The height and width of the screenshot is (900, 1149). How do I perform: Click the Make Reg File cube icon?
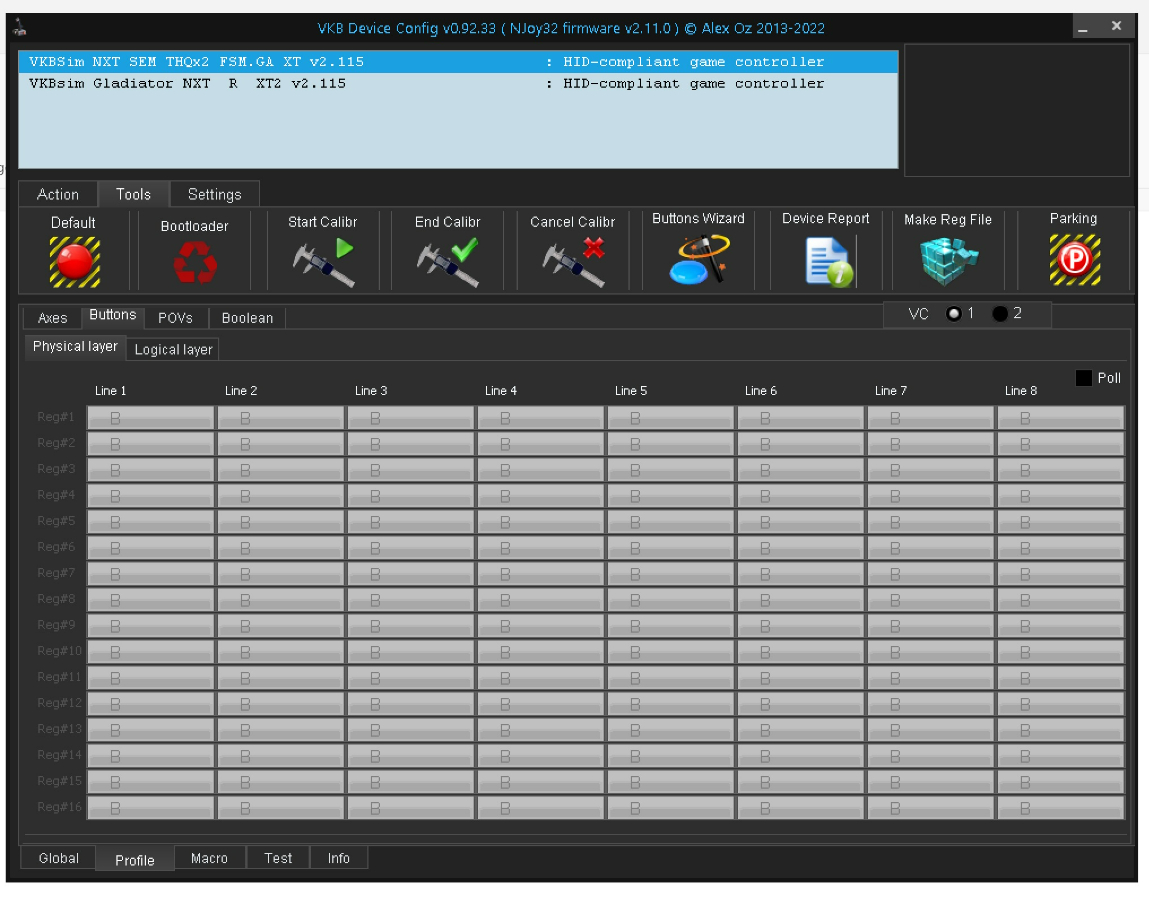[948, 260]
